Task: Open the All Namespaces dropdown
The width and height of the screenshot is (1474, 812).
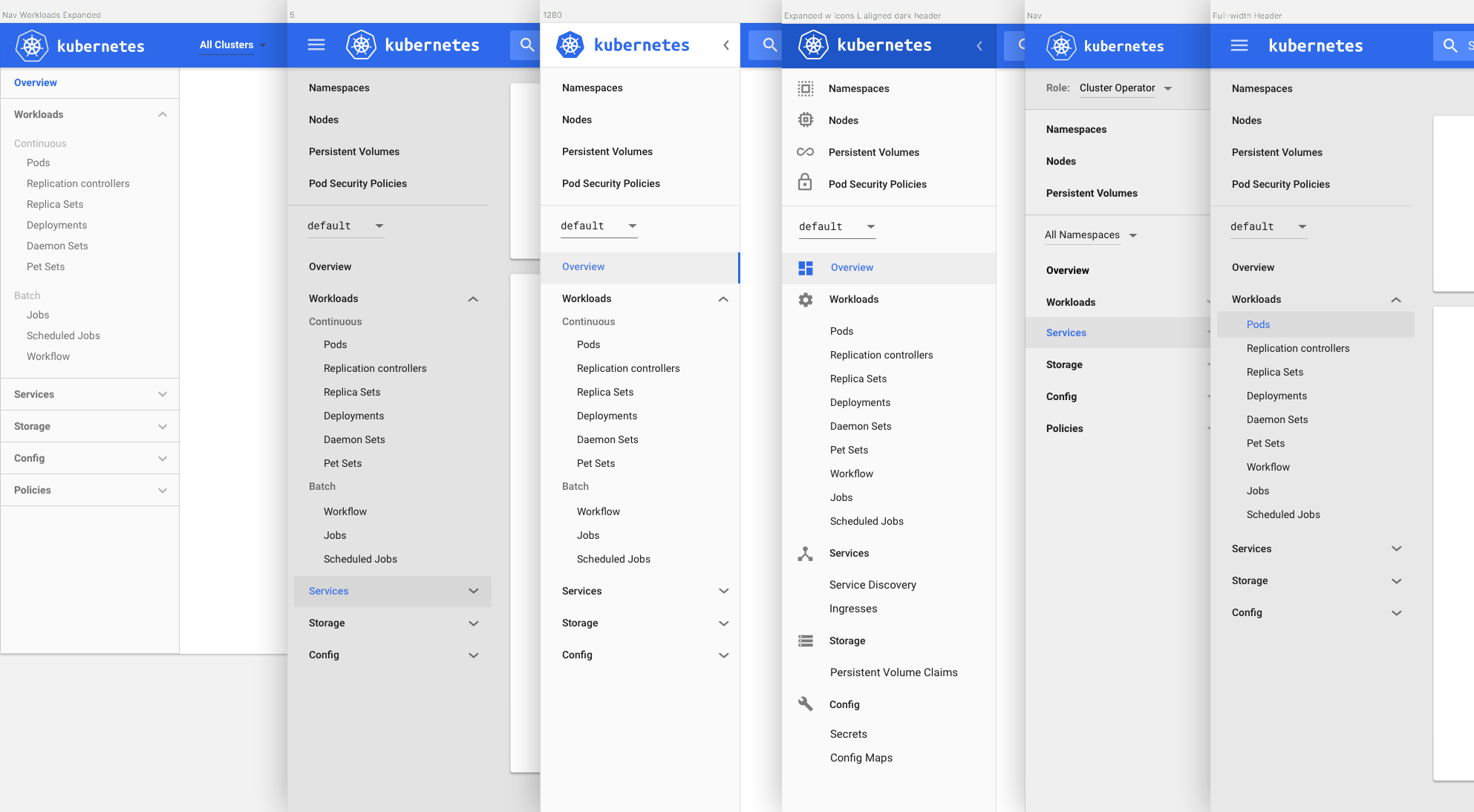Action: click(x=1089, y=235)
